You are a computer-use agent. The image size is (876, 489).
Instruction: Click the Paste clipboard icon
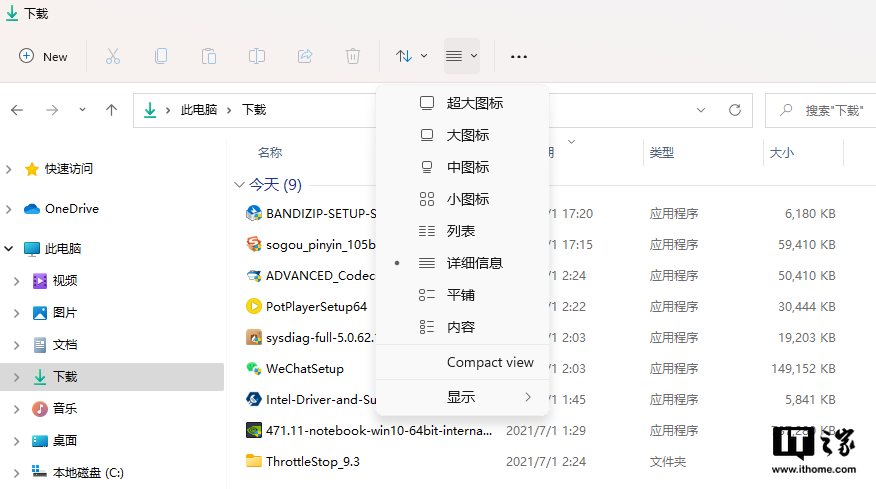(209, 57)
